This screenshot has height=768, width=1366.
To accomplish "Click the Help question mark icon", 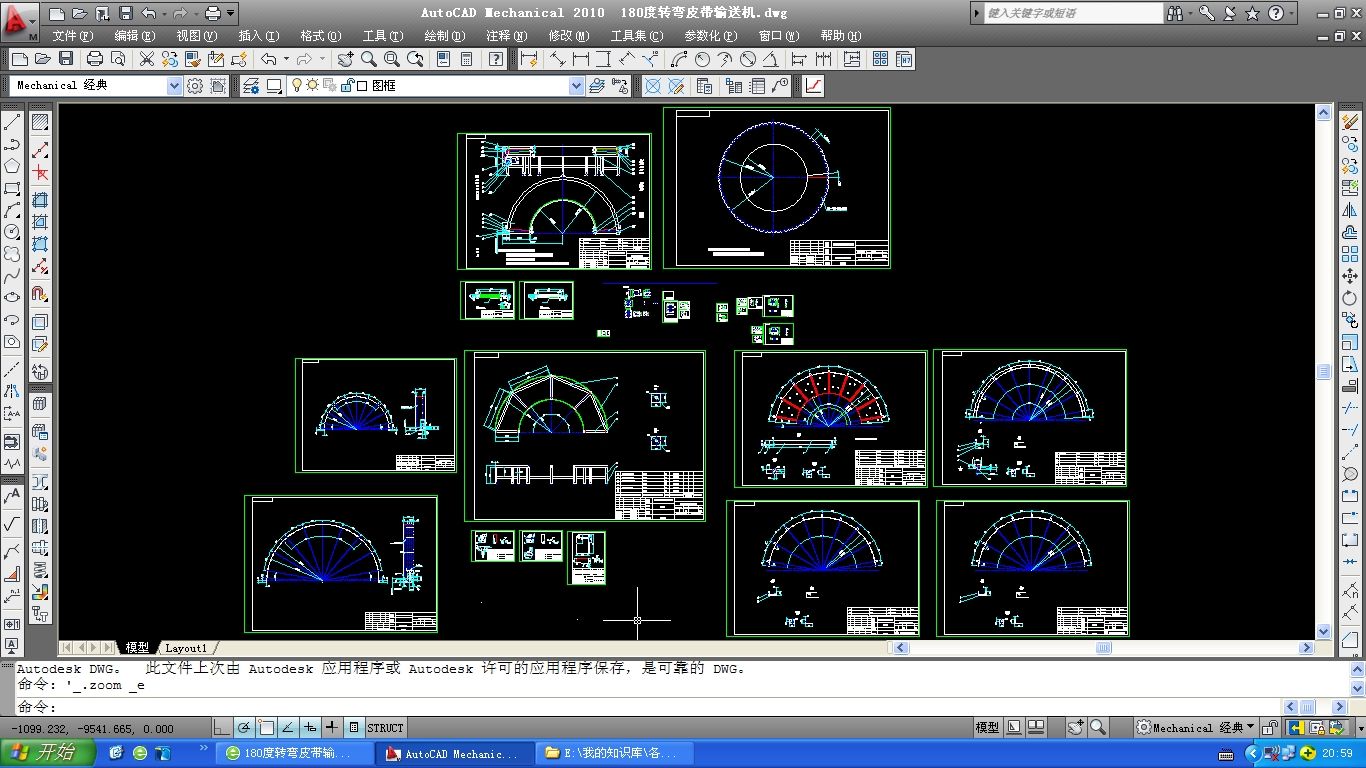I will coord(495,59).
